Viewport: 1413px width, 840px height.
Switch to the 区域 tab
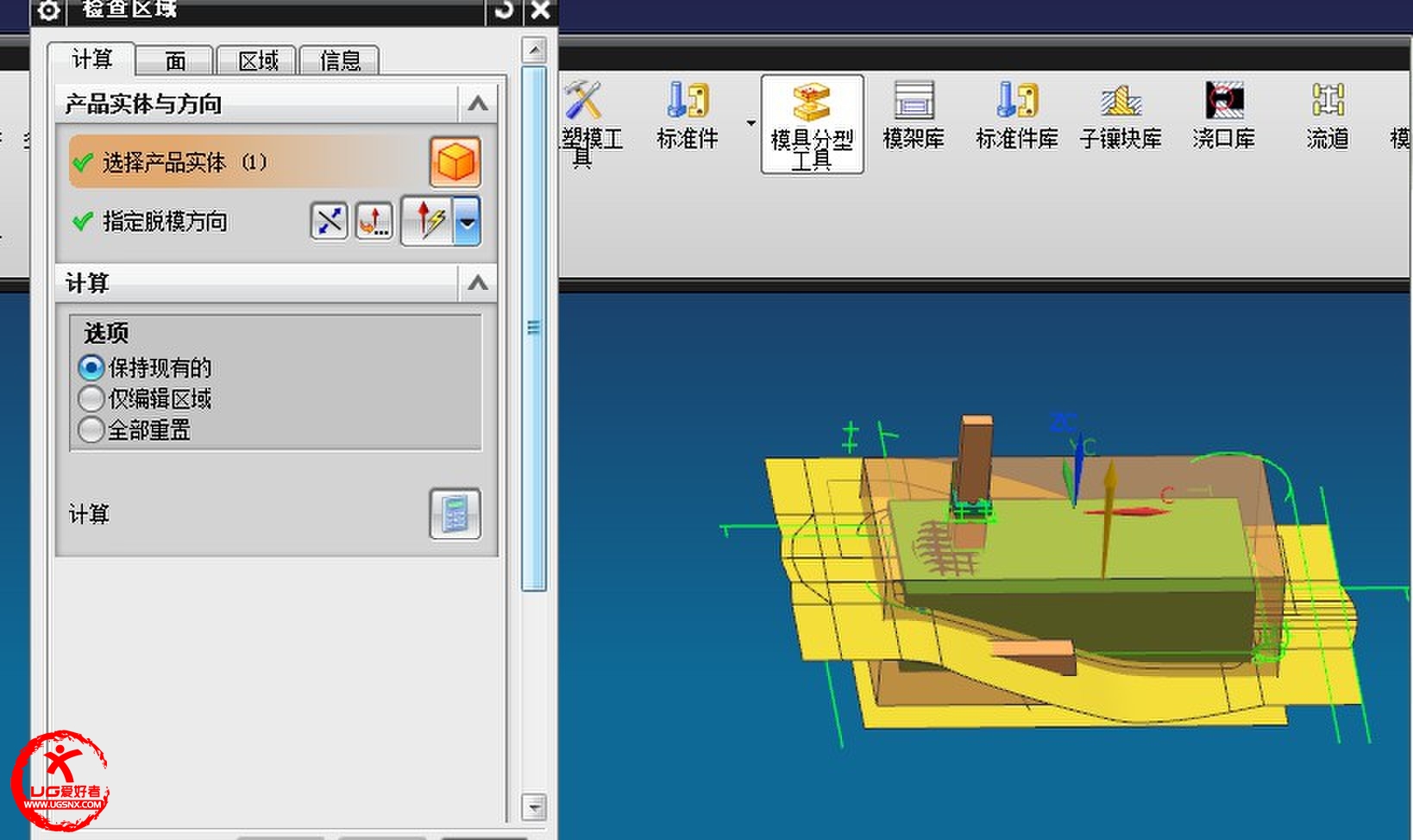(258, 60)
